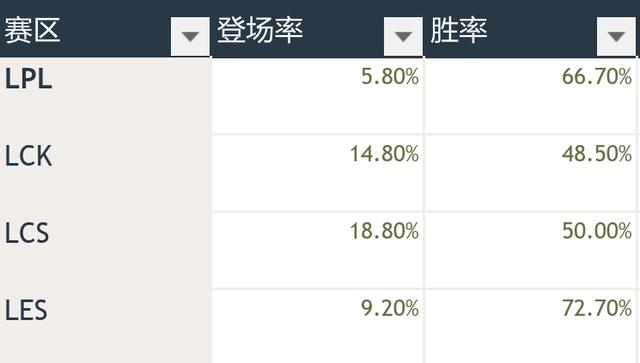The width and height of the screenshot is (640, 363).
Task: Click the 48.50% win rate cell
Action: click(531, 173)
